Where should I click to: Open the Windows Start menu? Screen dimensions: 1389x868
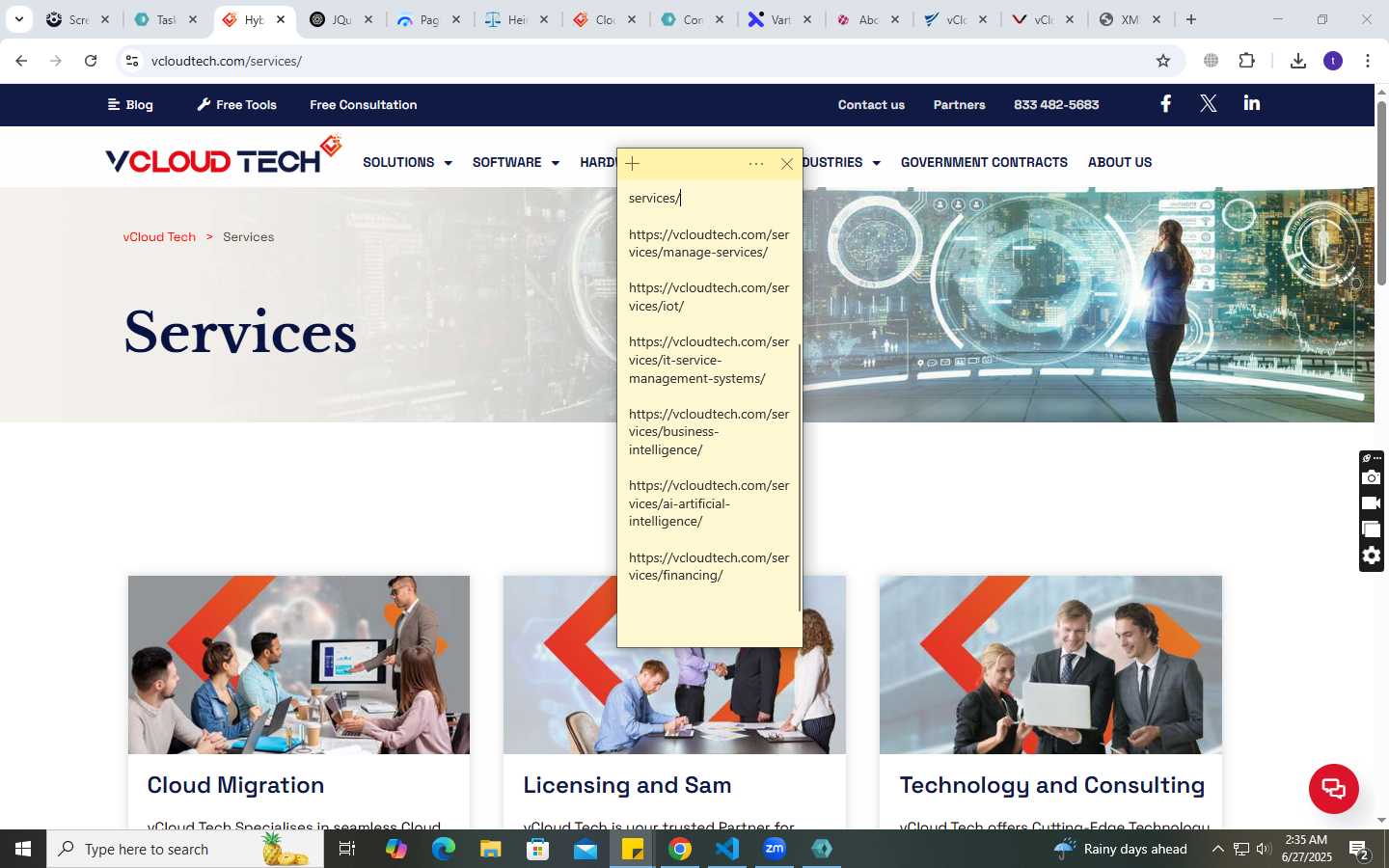tap(23, 849)
